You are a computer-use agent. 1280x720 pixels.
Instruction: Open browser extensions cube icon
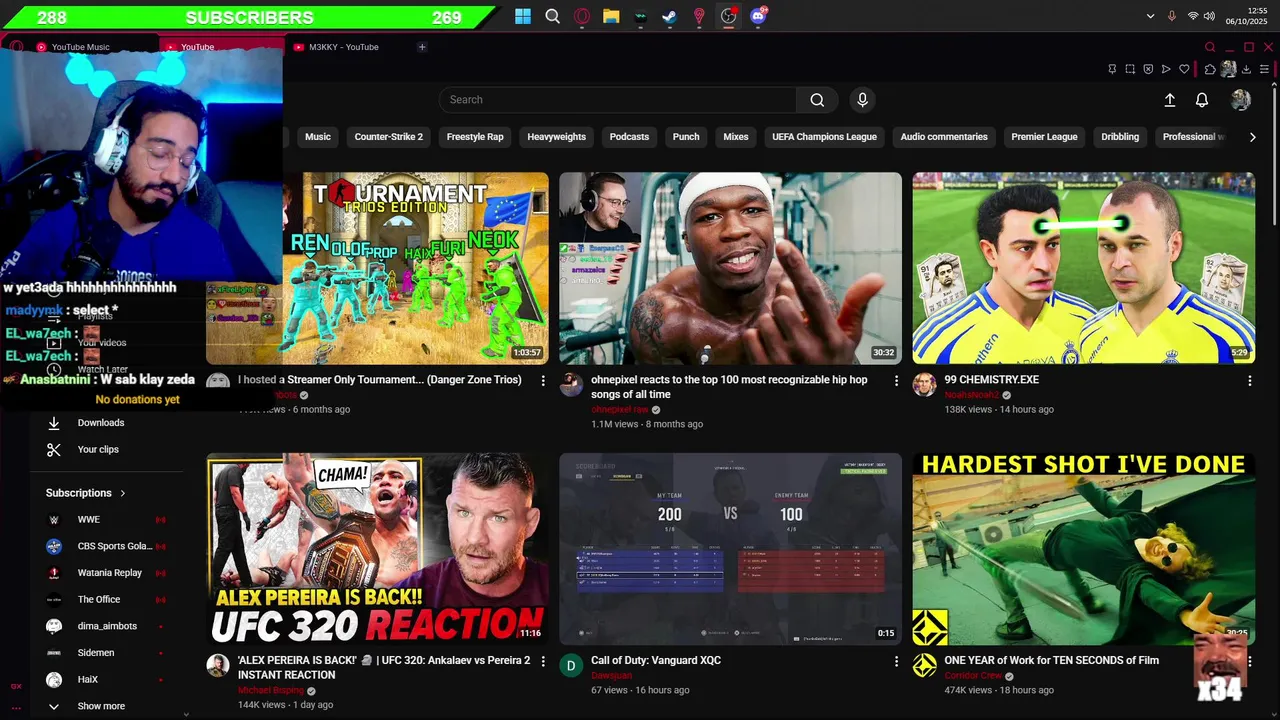point(1210,69)
